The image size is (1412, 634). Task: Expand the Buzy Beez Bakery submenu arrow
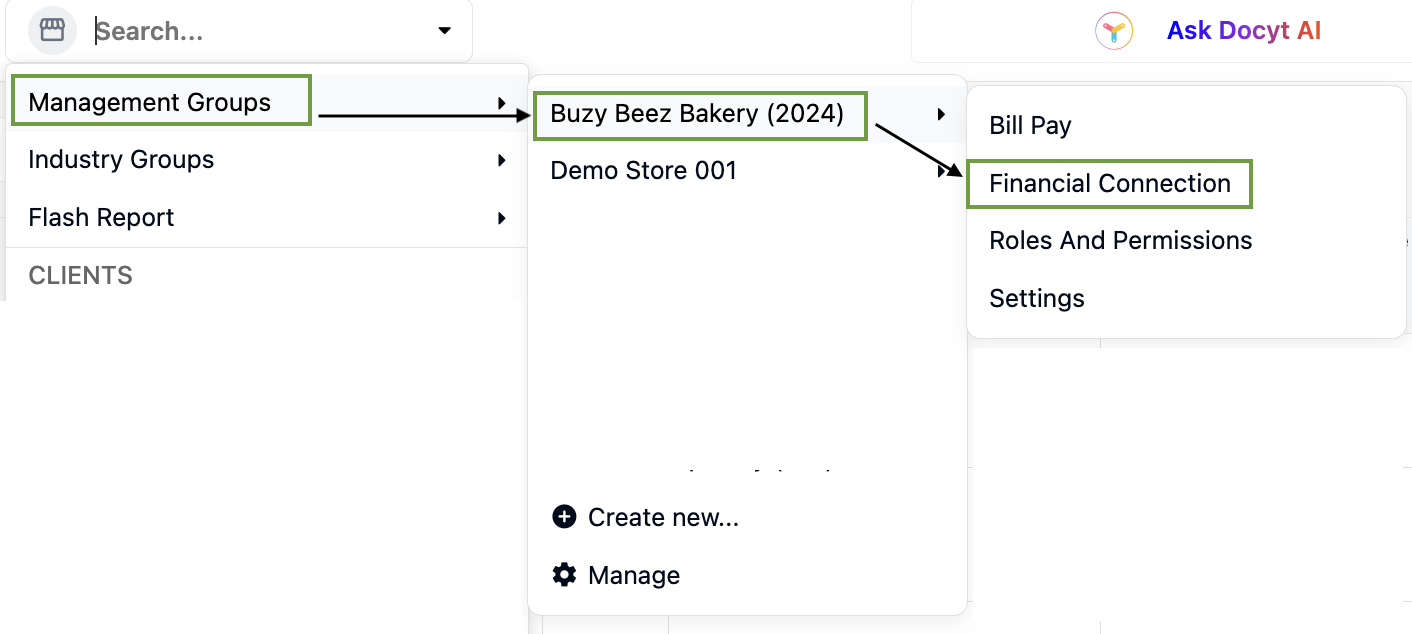tap(940, 114)
